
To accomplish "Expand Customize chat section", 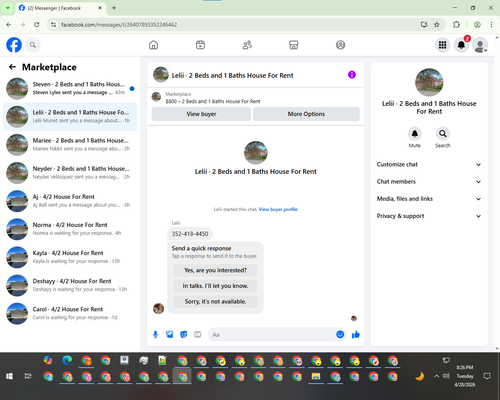I will point(429,164).
